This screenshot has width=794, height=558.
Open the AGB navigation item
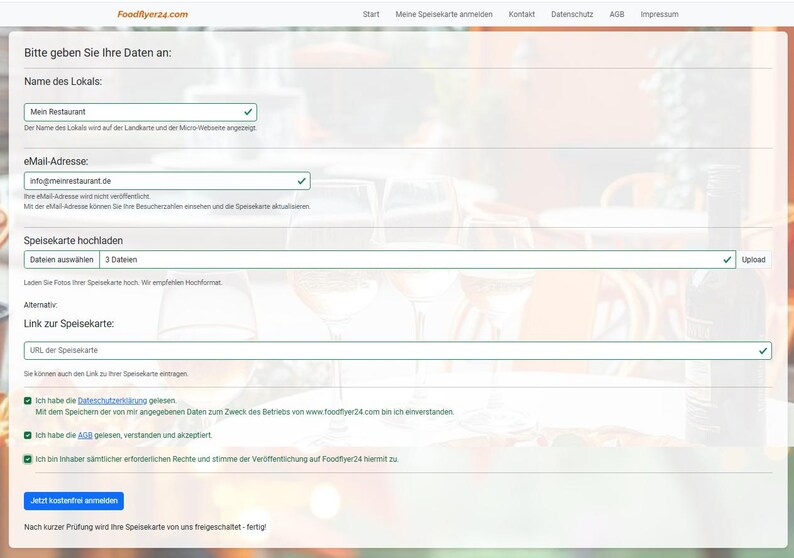[x=616, y=14]
